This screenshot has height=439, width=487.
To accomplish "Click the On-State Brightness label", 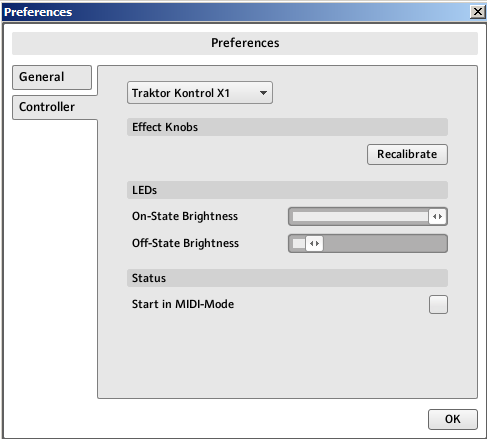I will click(x=185, y=216).
